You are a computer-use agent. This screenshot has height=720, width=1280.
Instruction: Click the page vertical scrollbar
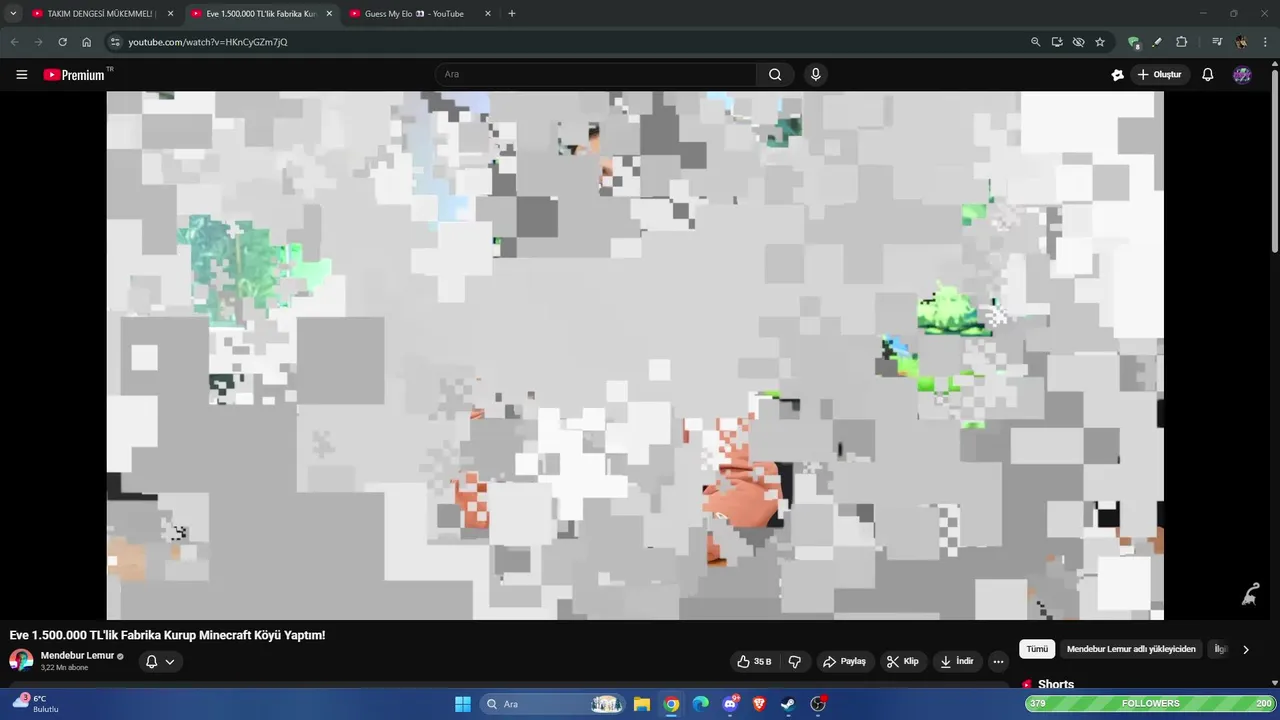point(1274,160)
